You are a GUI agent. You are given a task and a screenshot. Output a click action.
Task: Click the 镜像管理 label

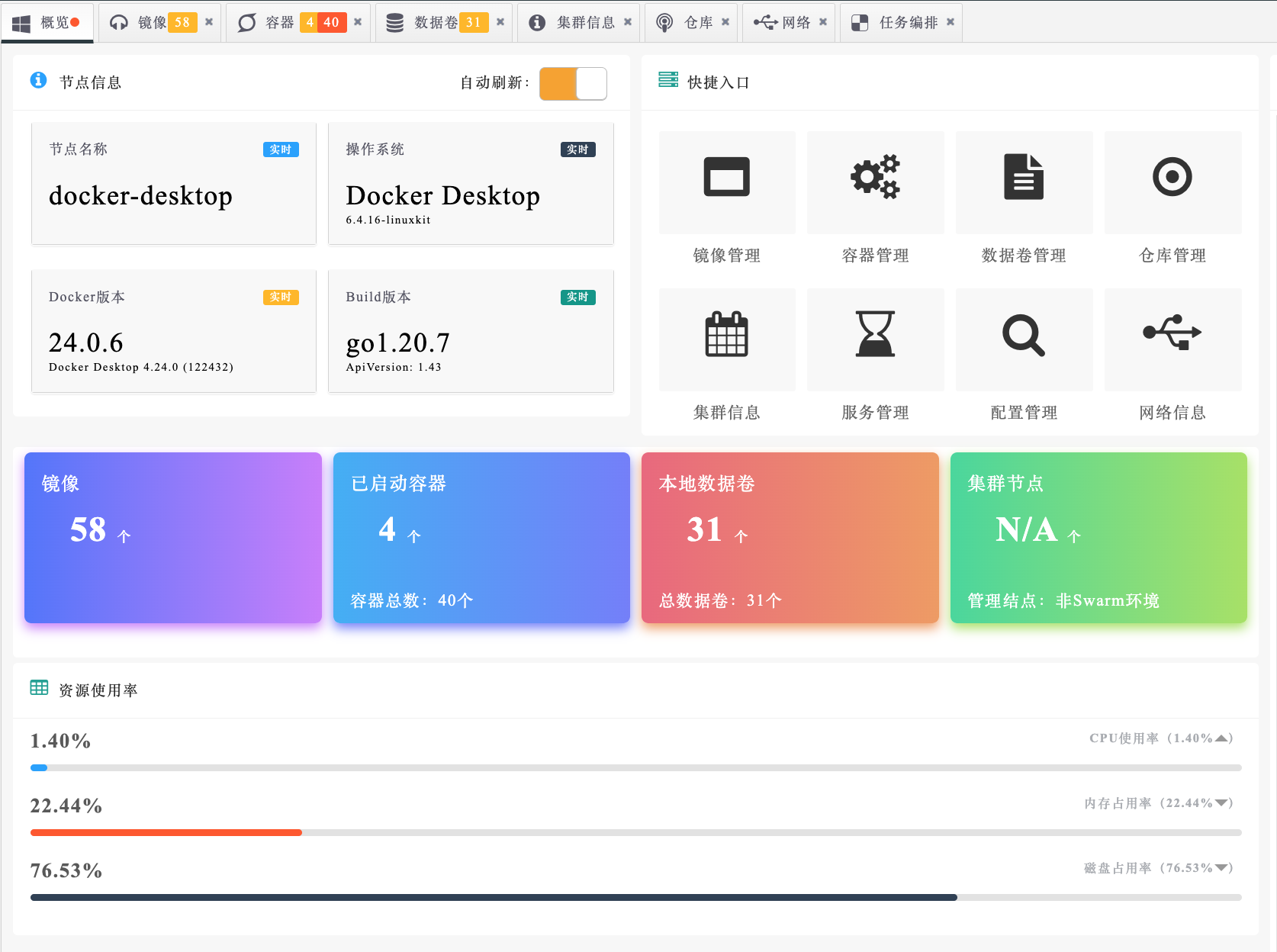(726, 256)
